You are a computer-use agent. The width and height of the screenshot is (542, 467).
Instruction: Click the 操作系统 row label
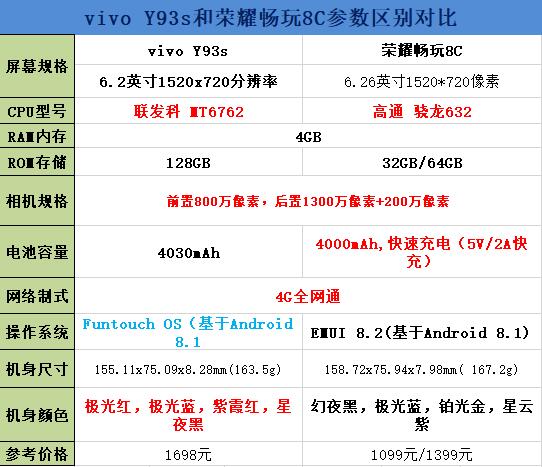pyautogui.click(x=37, y=332)
